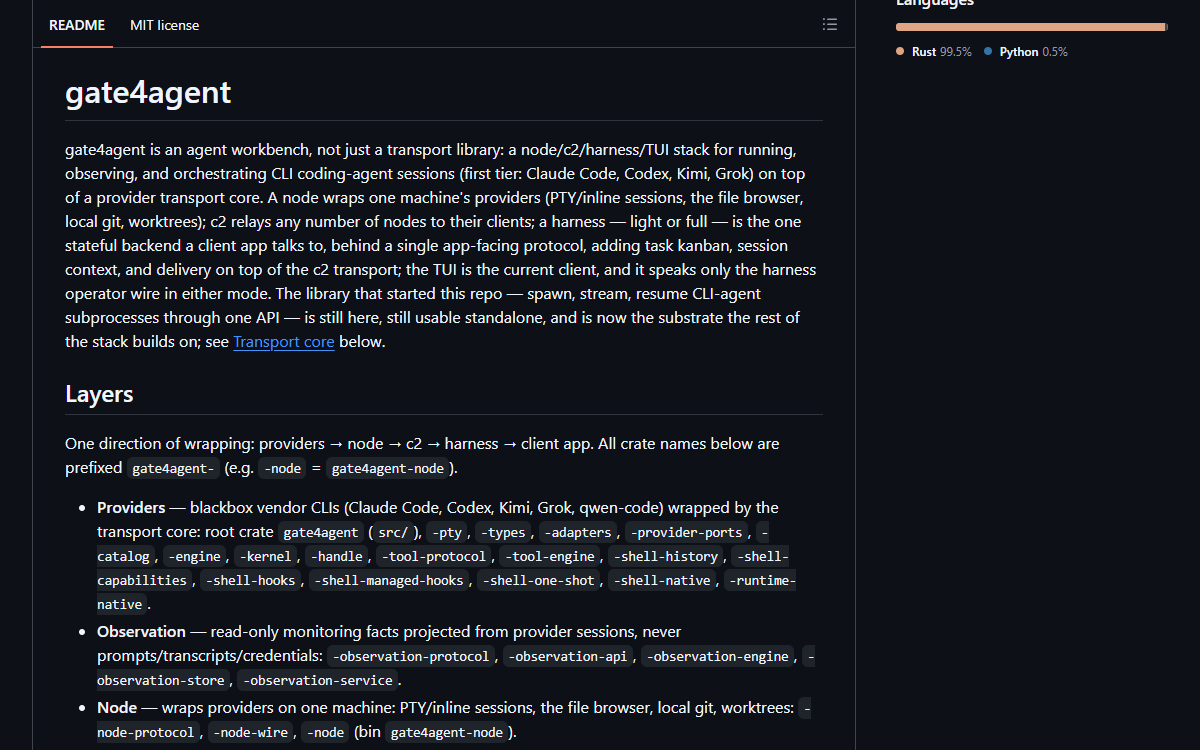The height and width of the screenshot is (750, 1200).
Task: Open the README outline list icon
Action: point(830,25)
